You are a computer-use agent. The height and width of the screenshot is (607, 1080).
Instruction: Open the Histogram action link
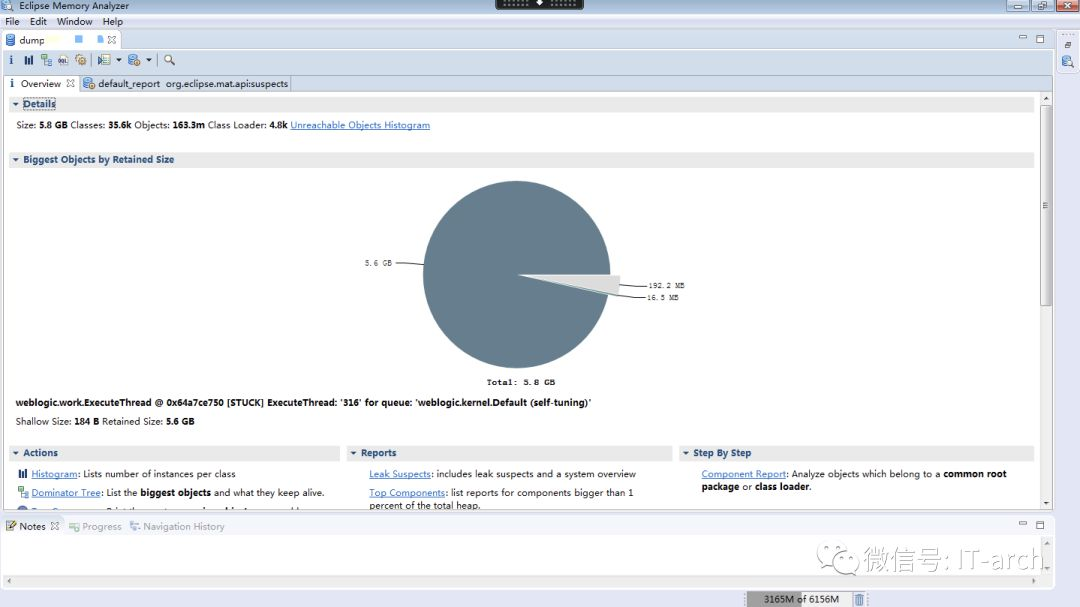pyautogui.click(x=54, y=474)
